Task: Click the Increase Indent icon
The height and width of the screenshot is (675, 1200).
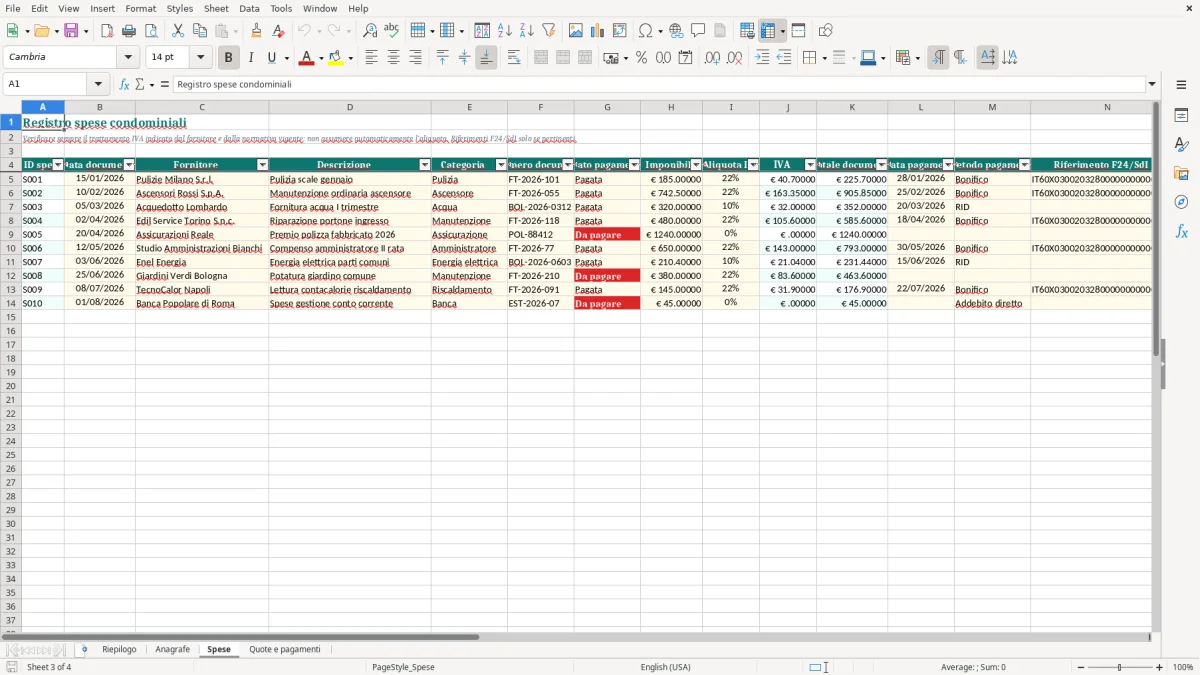Action: [x=762, y=58]
